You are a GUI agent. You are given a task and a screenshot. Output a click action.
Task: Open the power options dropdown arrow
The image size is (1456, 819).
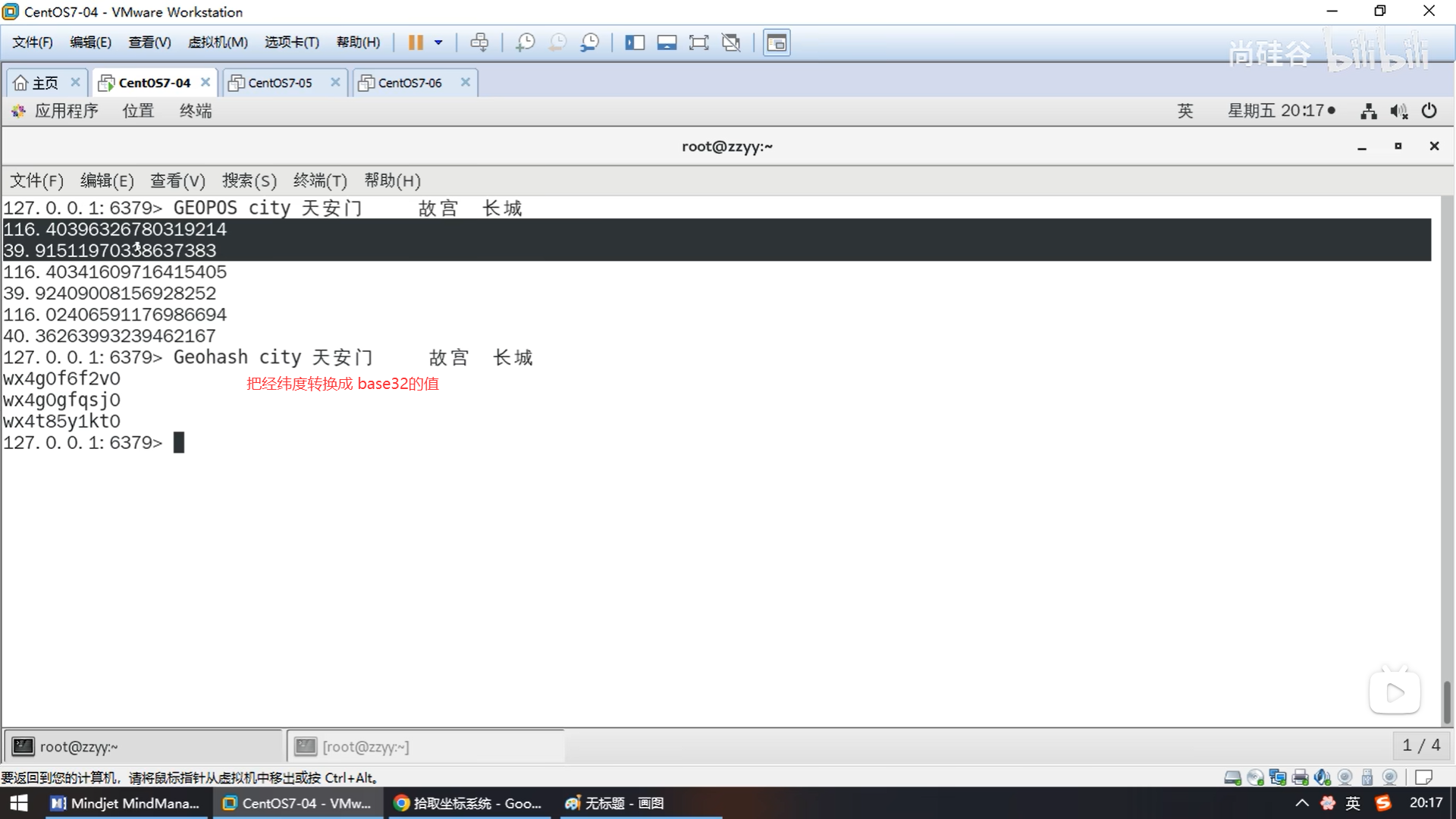(x=438, y=42)
